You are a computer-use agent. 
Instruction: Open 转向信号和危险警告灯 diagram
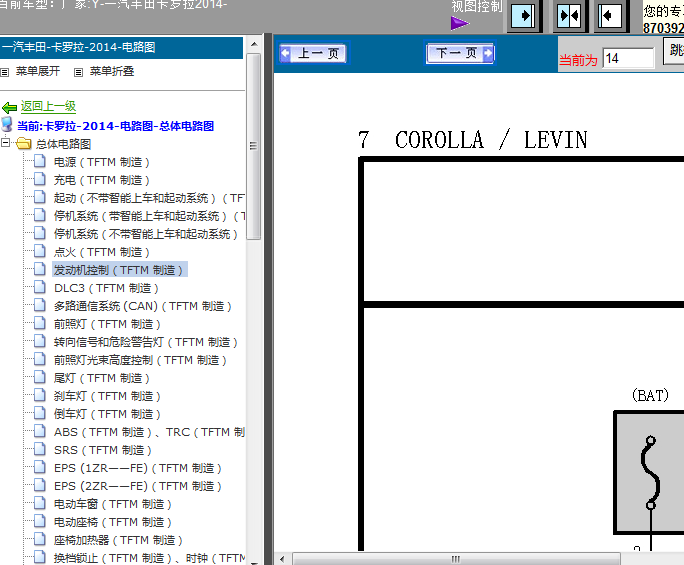click(145, 342)
